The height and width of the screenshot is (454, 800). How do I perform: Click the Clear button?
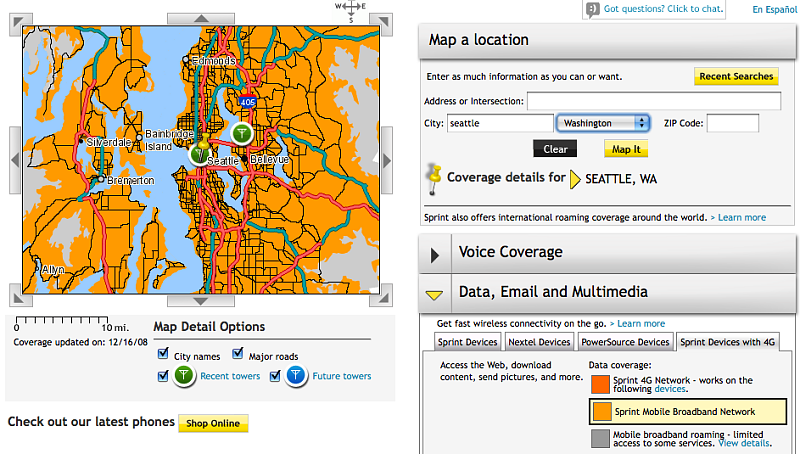pos(555,149)
